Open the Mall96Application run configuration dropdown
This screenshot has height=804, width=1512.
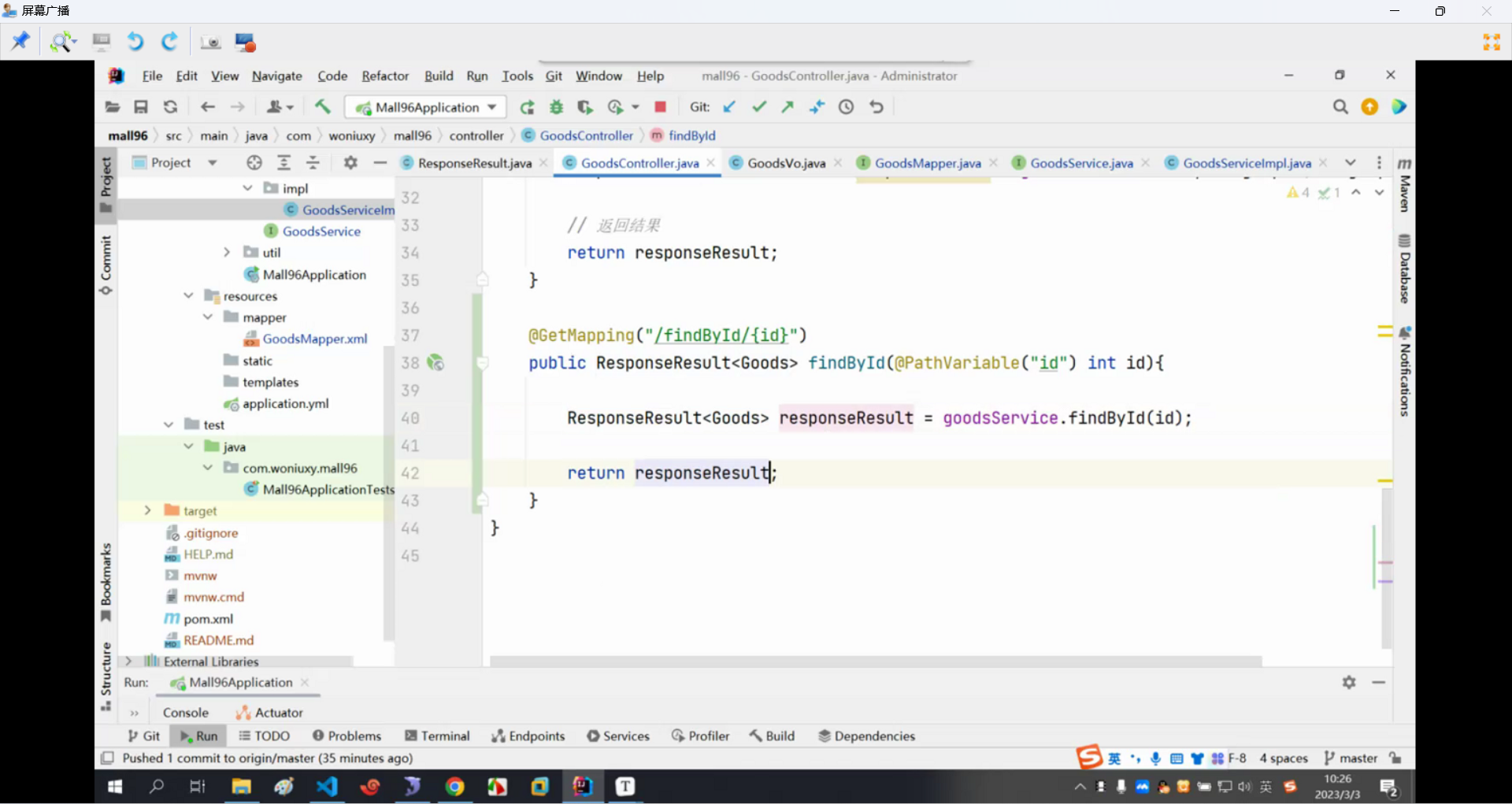427,107
